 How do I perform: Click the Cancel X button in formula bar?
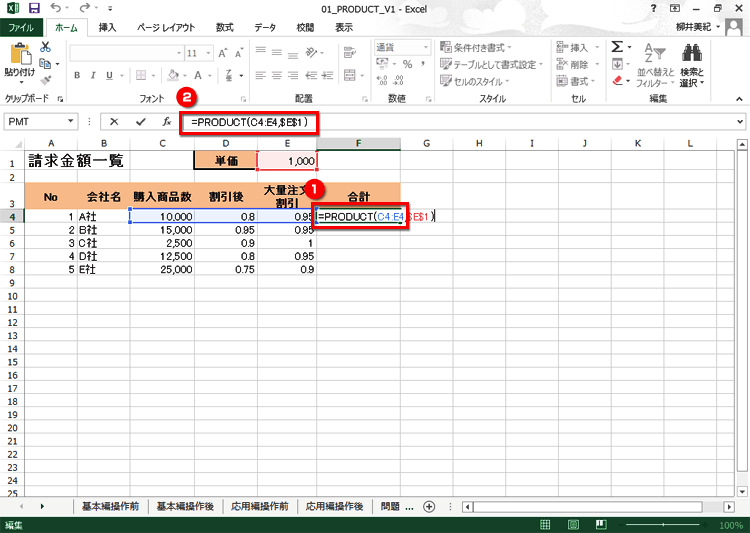[x=114, y=122]
